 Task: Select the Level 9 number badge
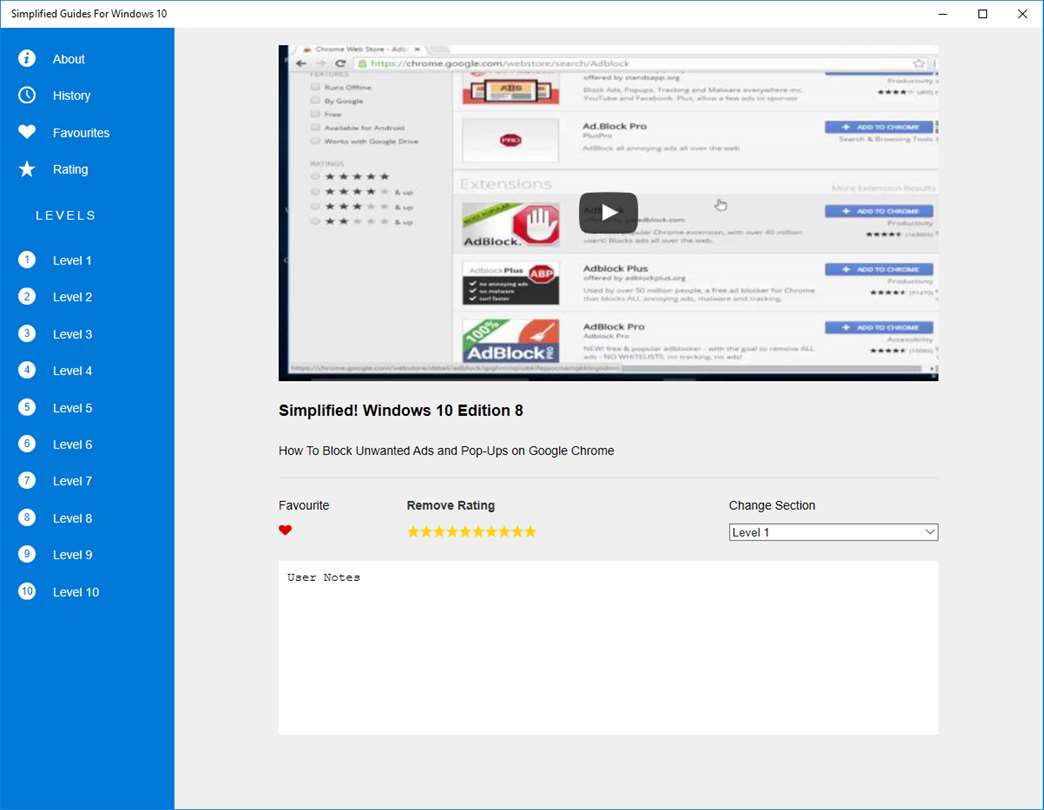pos(27,554)
